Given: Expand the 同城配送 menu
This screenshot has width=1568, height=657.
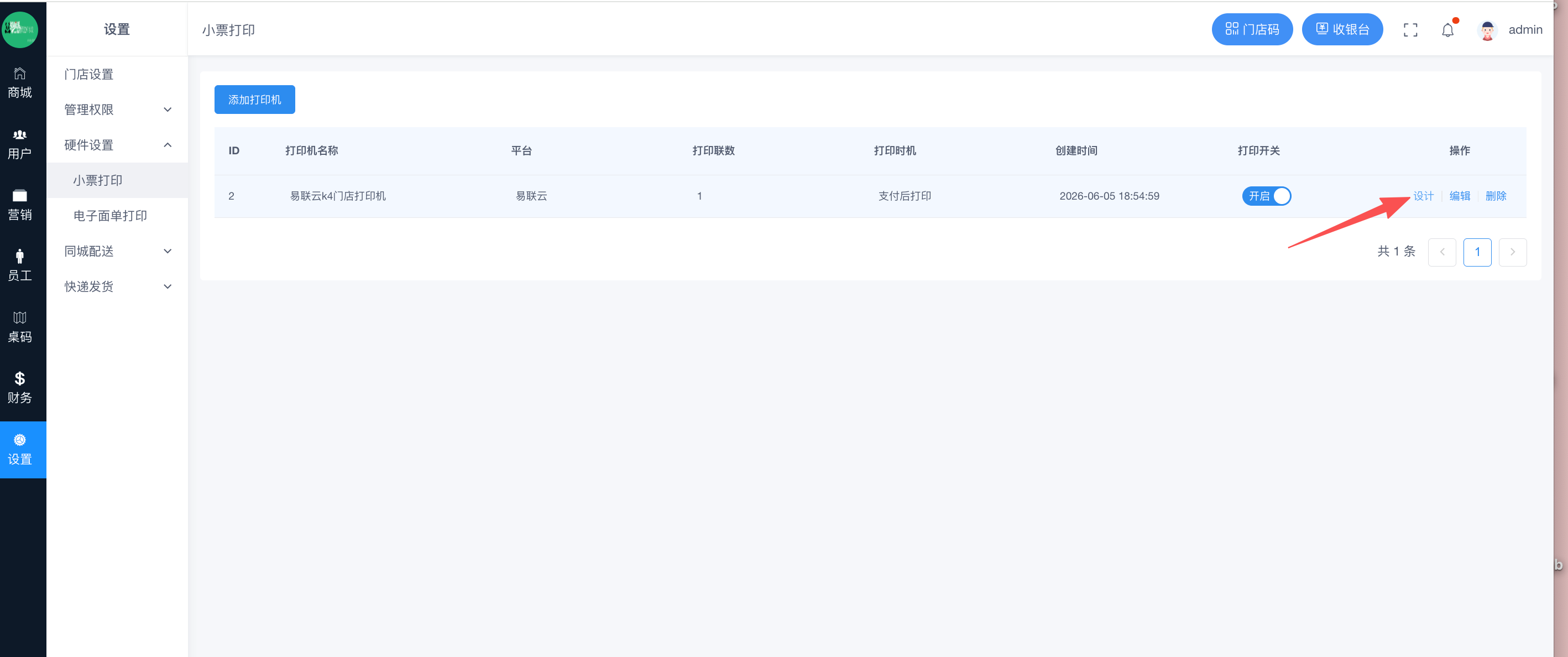Looking at the screenshot, I should (117, 251).
